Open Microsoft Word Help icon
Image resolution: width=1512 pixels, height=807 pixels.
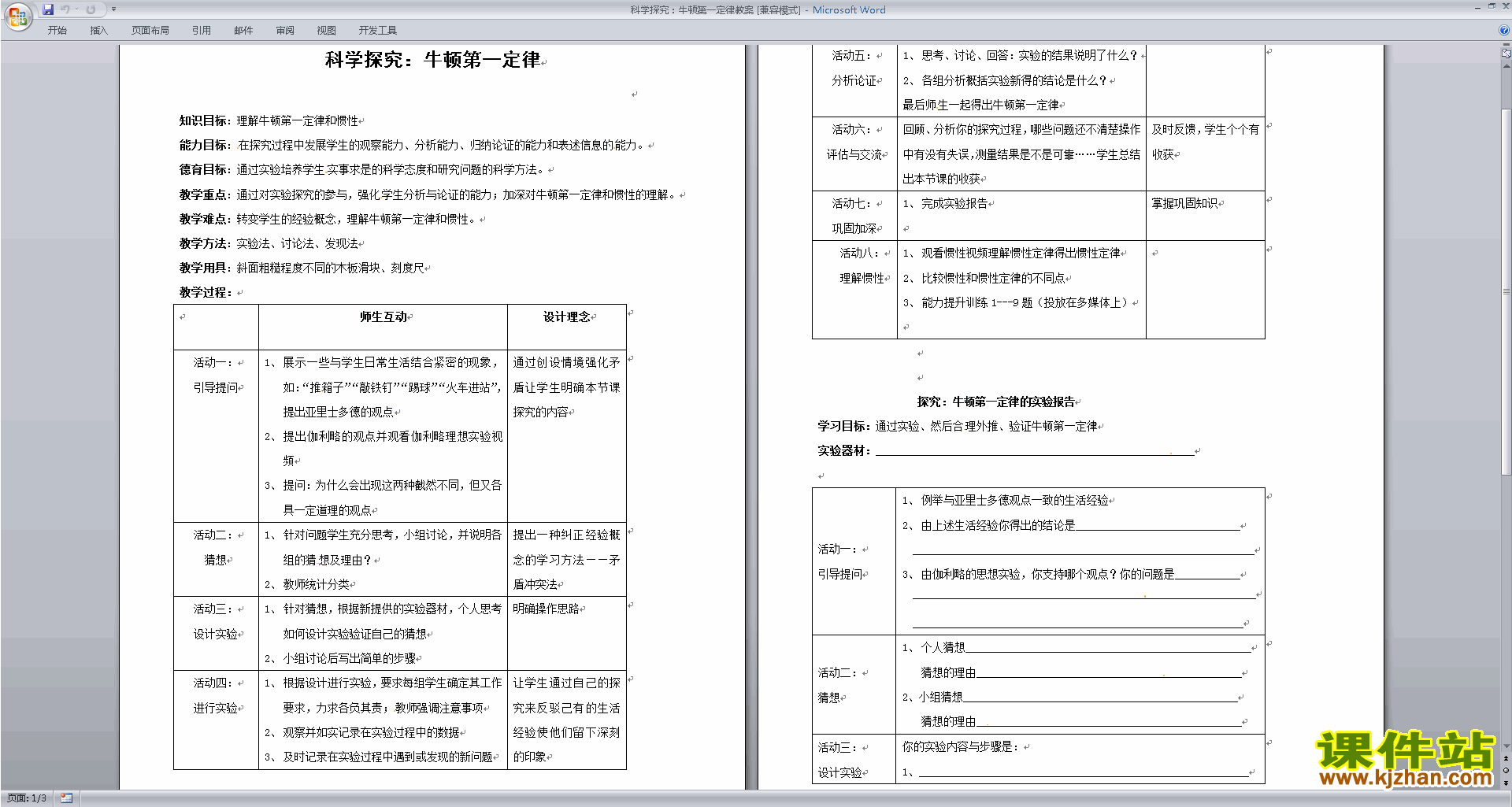tap(1504, 30)
